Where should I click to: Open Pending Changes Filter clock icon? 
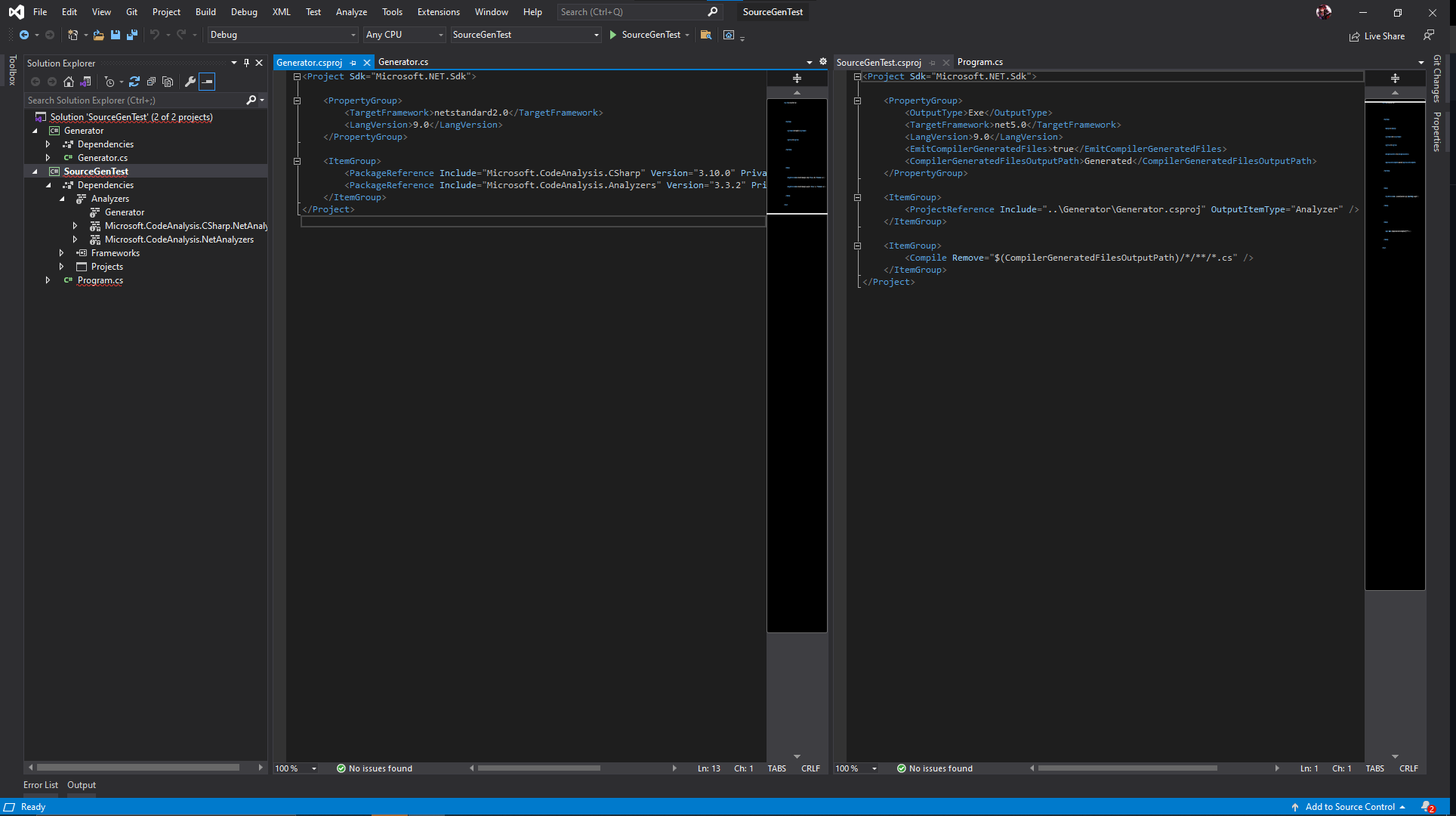pos(110,82)
